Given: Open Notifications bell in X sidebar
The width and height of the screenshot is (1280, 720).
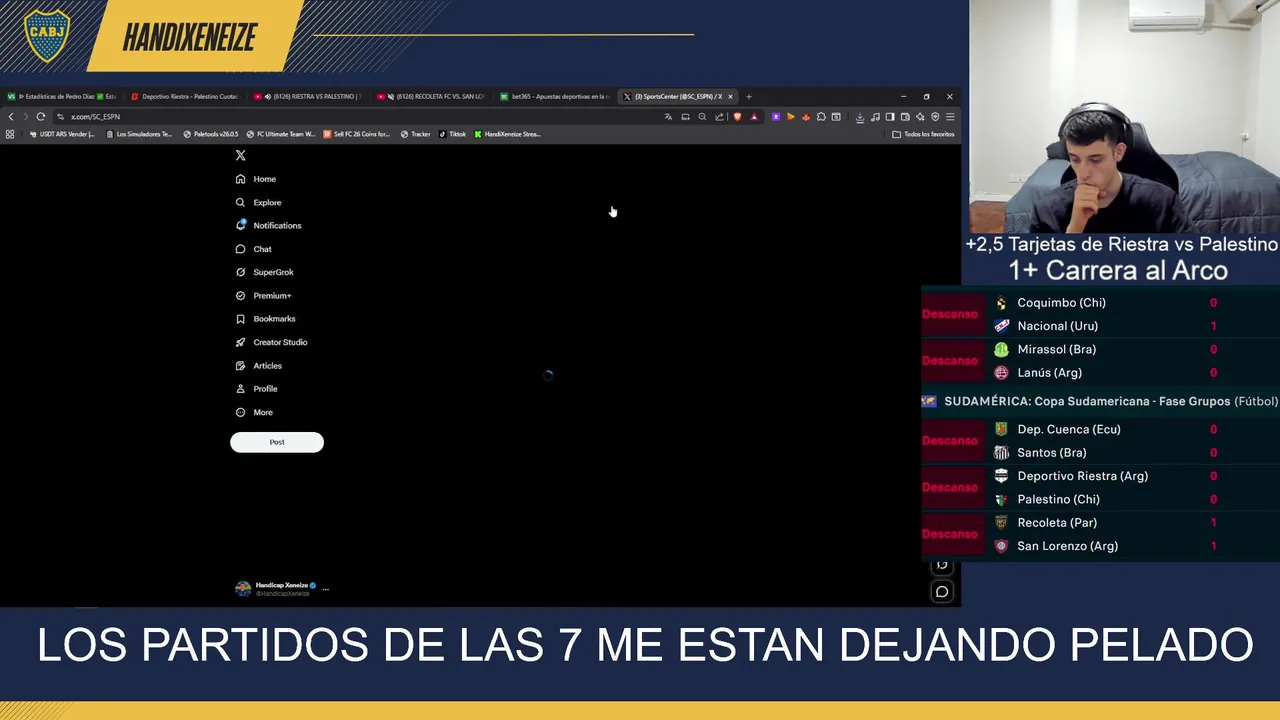Looking at the screenshot, I should coord(268,225).
